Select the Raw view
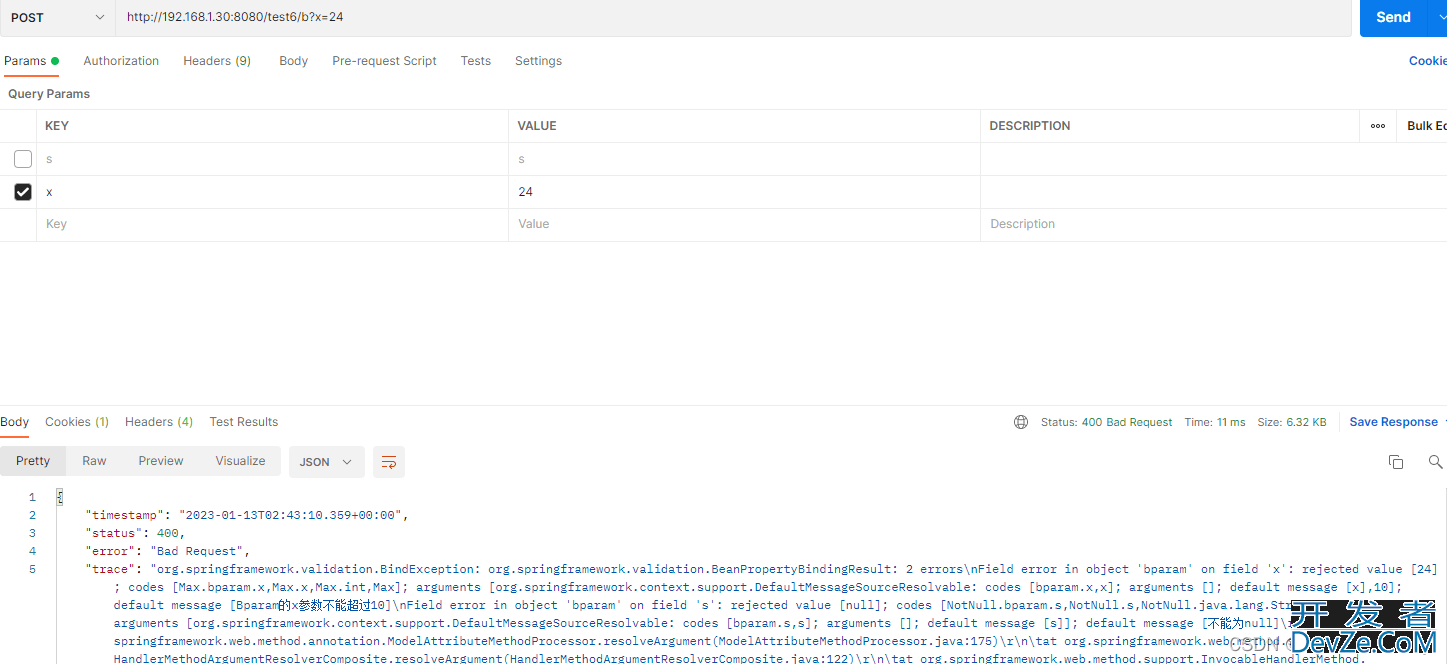 (94, 461)
